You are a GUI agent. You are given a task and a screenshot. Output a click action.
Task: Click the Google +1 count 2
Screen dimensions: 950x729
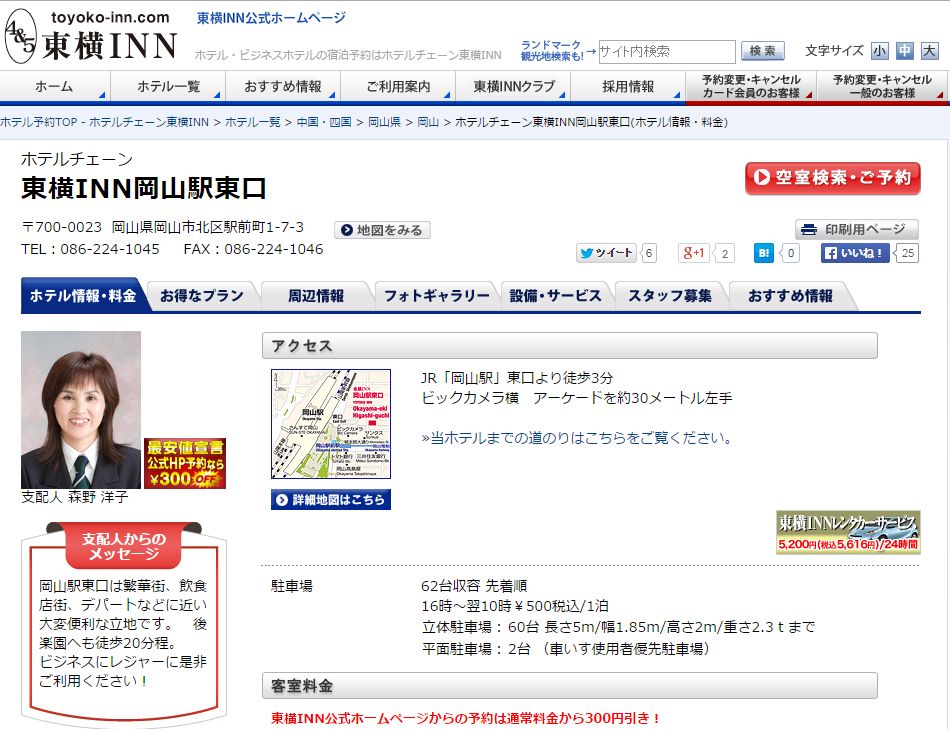(725, 253)
